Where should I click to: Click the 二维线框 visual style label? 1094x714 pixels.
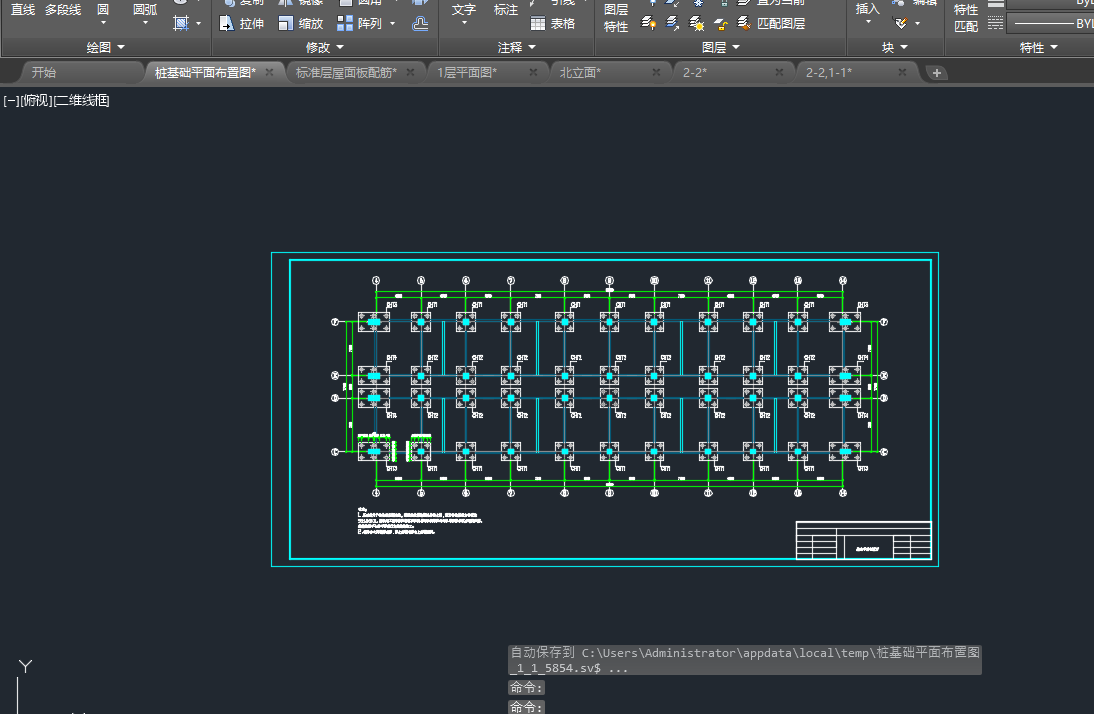pyautogui.click(x=82, y=100)
